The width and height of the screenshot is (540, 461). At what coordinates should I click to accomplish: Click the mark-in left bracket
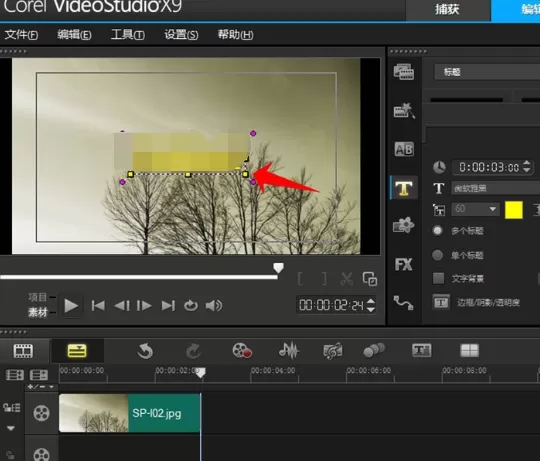click(300, 279)
